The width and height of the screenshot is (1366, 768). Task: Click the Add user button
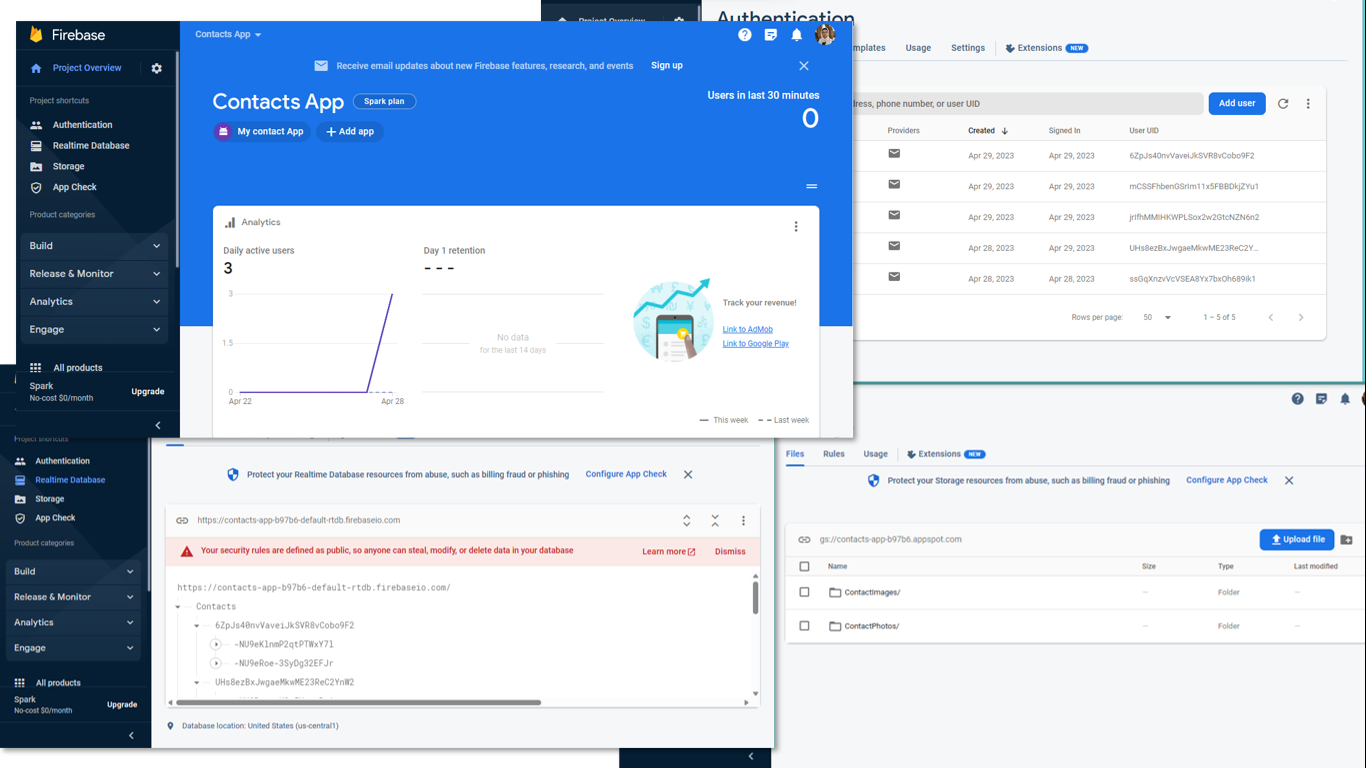click(x=1237, y=103)
